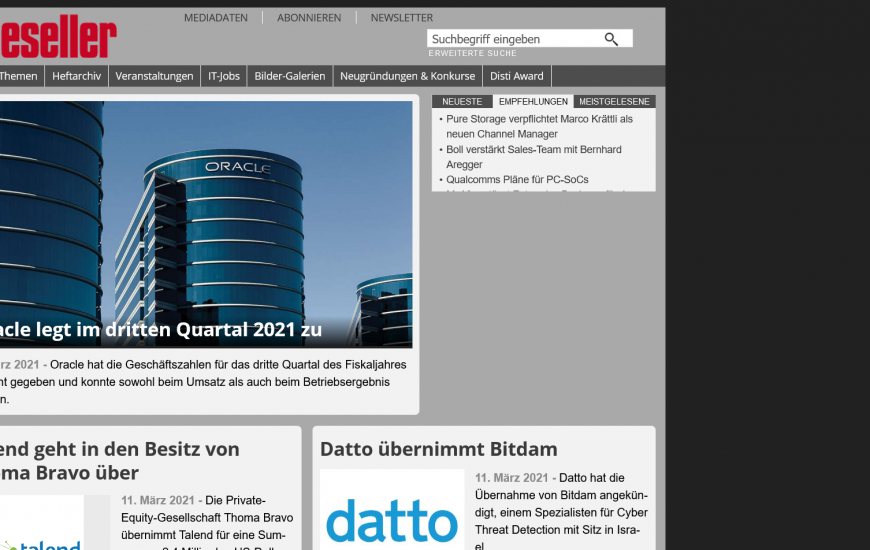
Task: Switch to Meistgelesene tab
Action: (x=615, y=102)
